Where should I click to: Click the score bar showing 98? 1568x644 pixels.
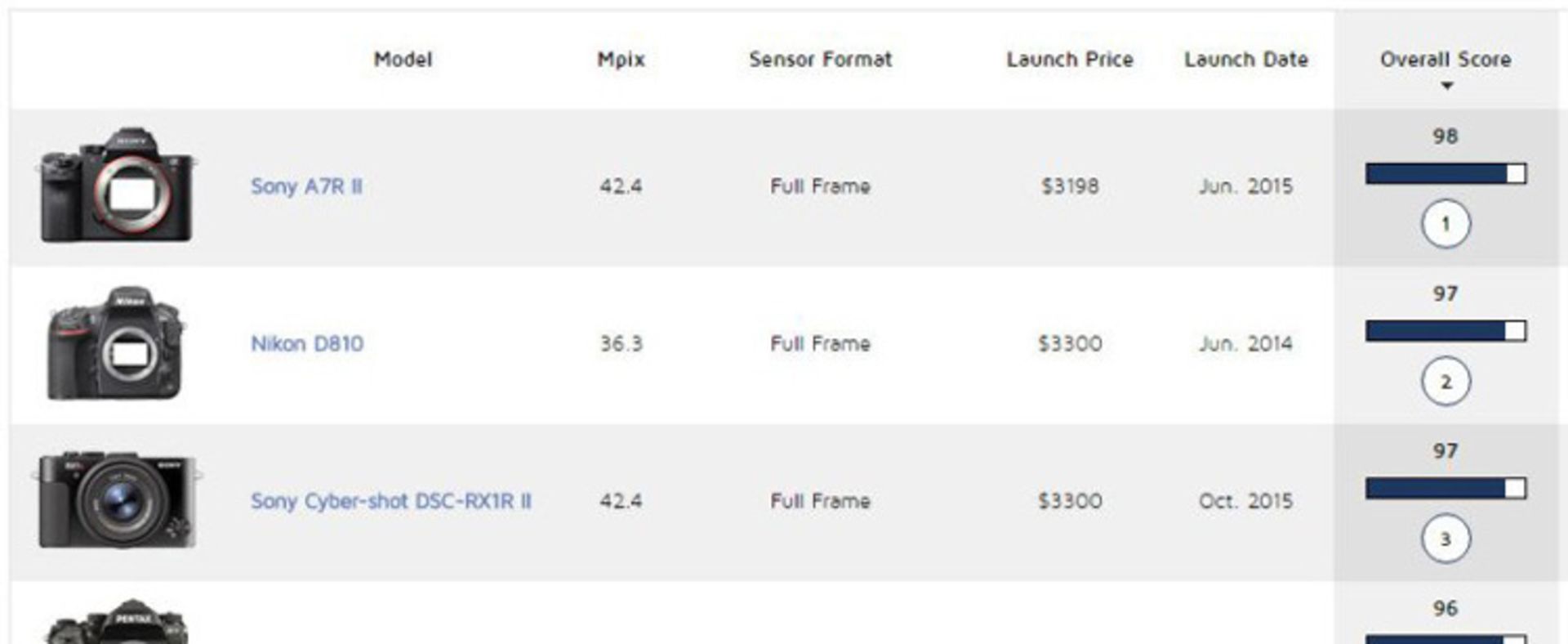[1445, 173]
